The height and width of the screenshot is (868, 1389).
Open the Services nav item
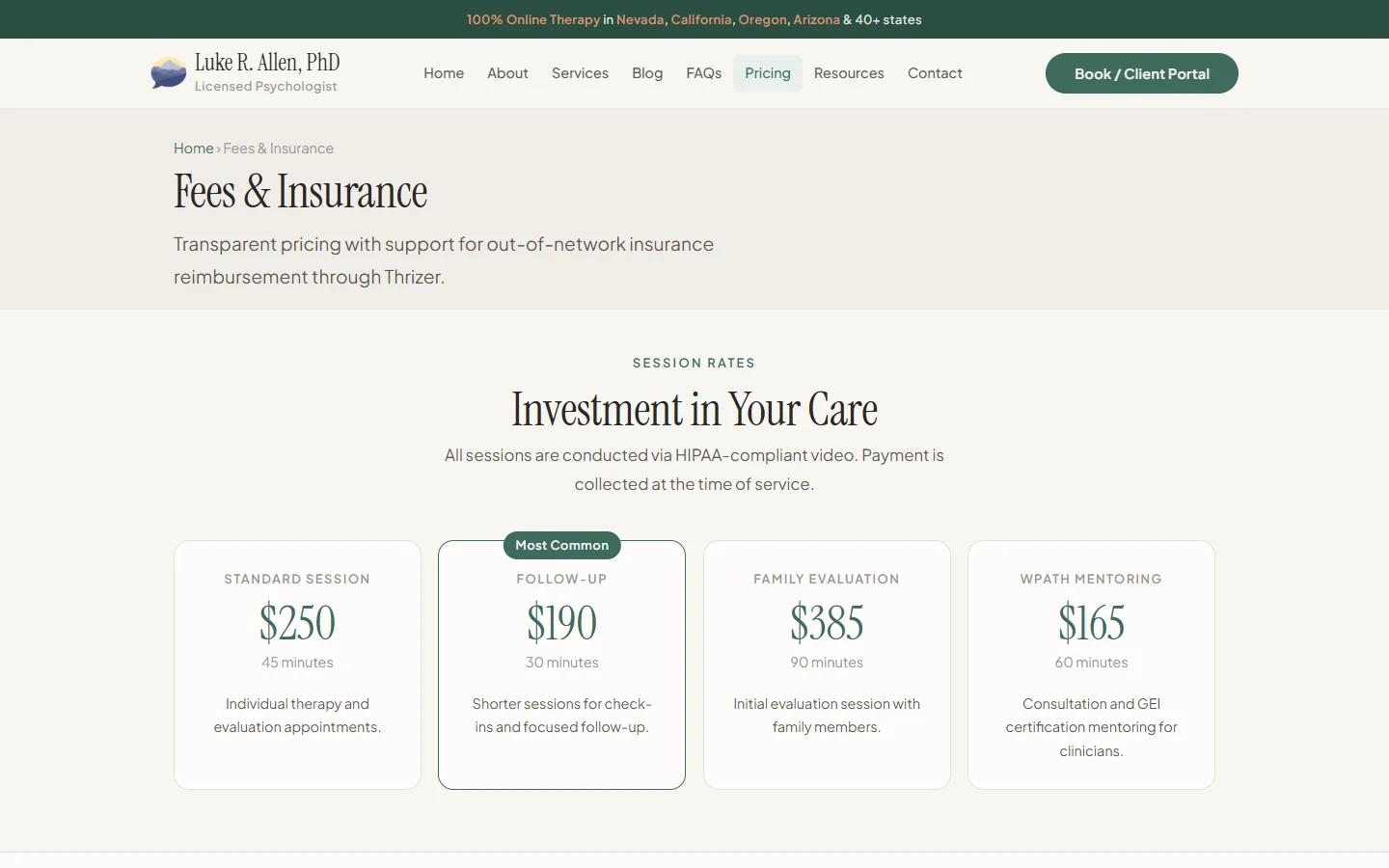[x=580, y=73]
